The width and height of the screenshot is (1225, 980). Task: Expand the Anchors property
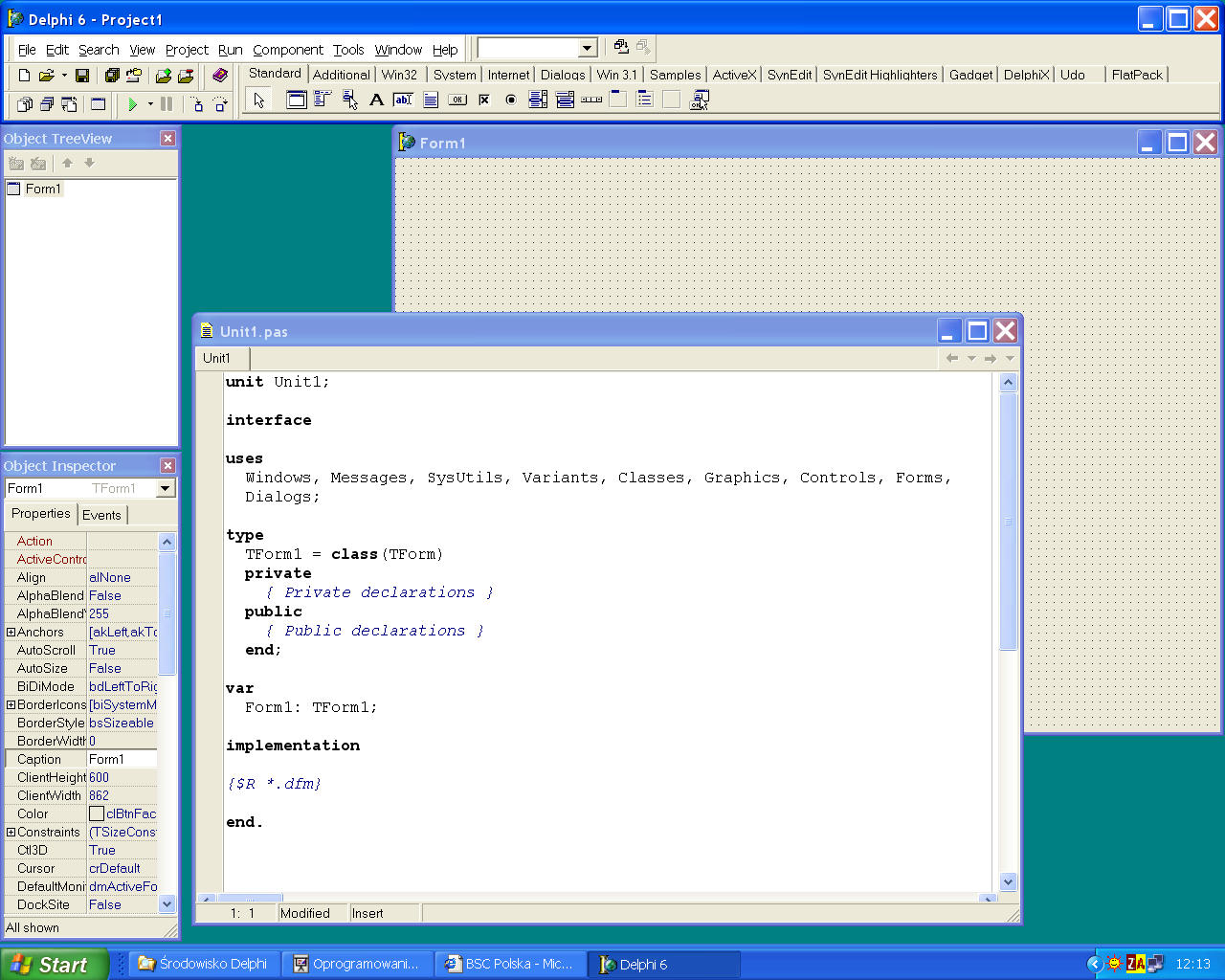click(11, 632)
